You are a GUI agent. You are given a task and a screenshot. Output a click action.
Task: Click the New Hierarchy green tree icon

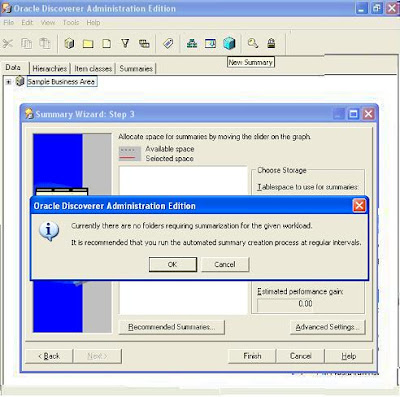coord(192,43)
